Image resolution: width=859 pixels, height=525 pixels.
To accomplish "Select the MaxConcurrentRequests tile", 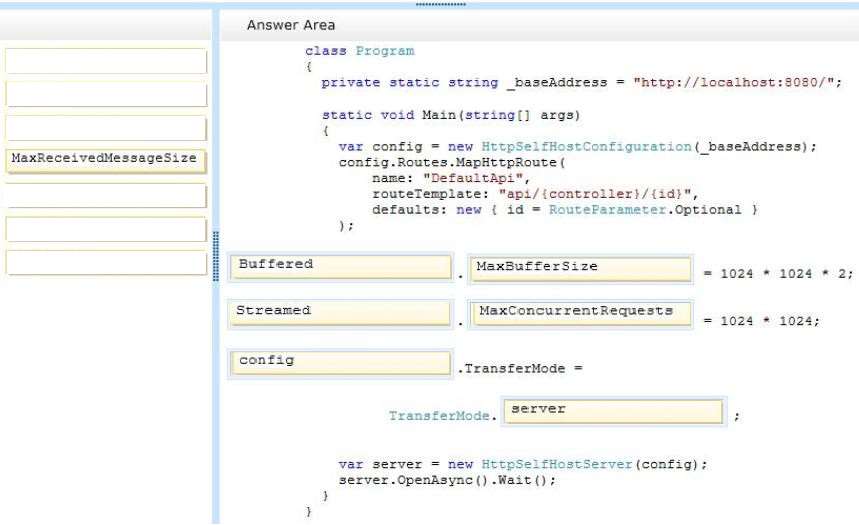I will tap(581, 315).
